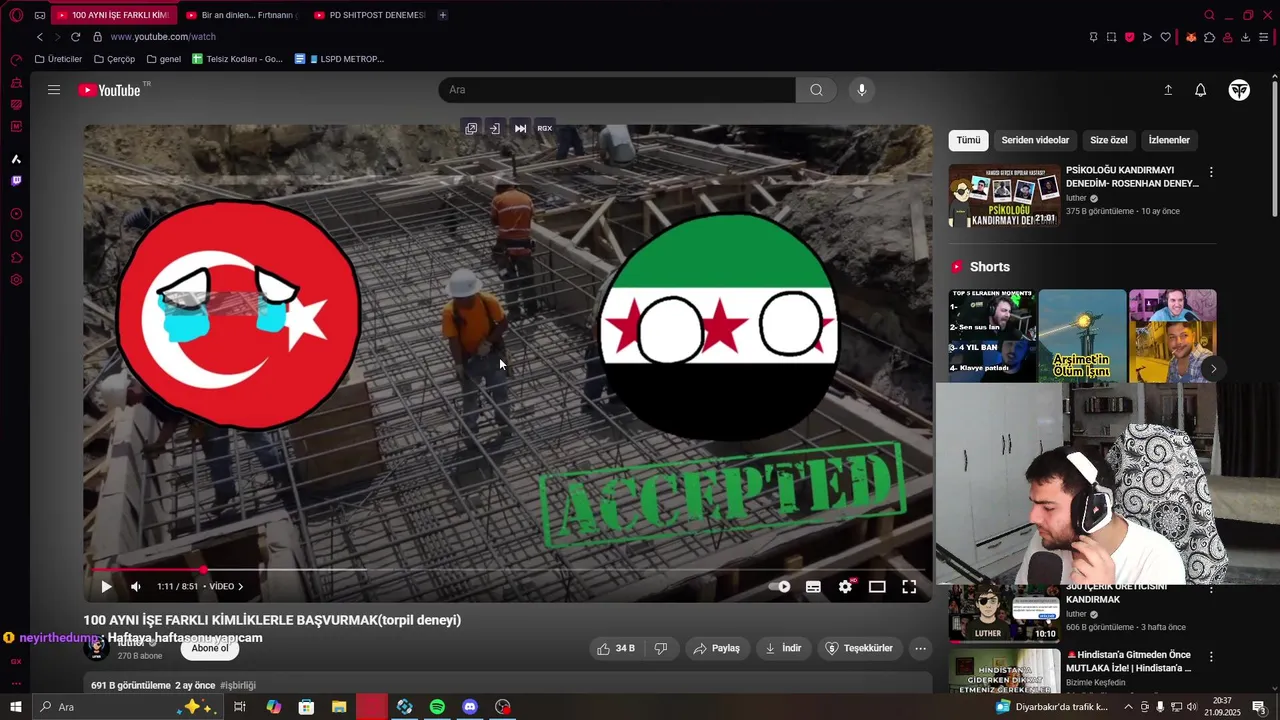Open the snapshot tool in address bar
Screen dimensions: 1280x720
pos(1111,37)
